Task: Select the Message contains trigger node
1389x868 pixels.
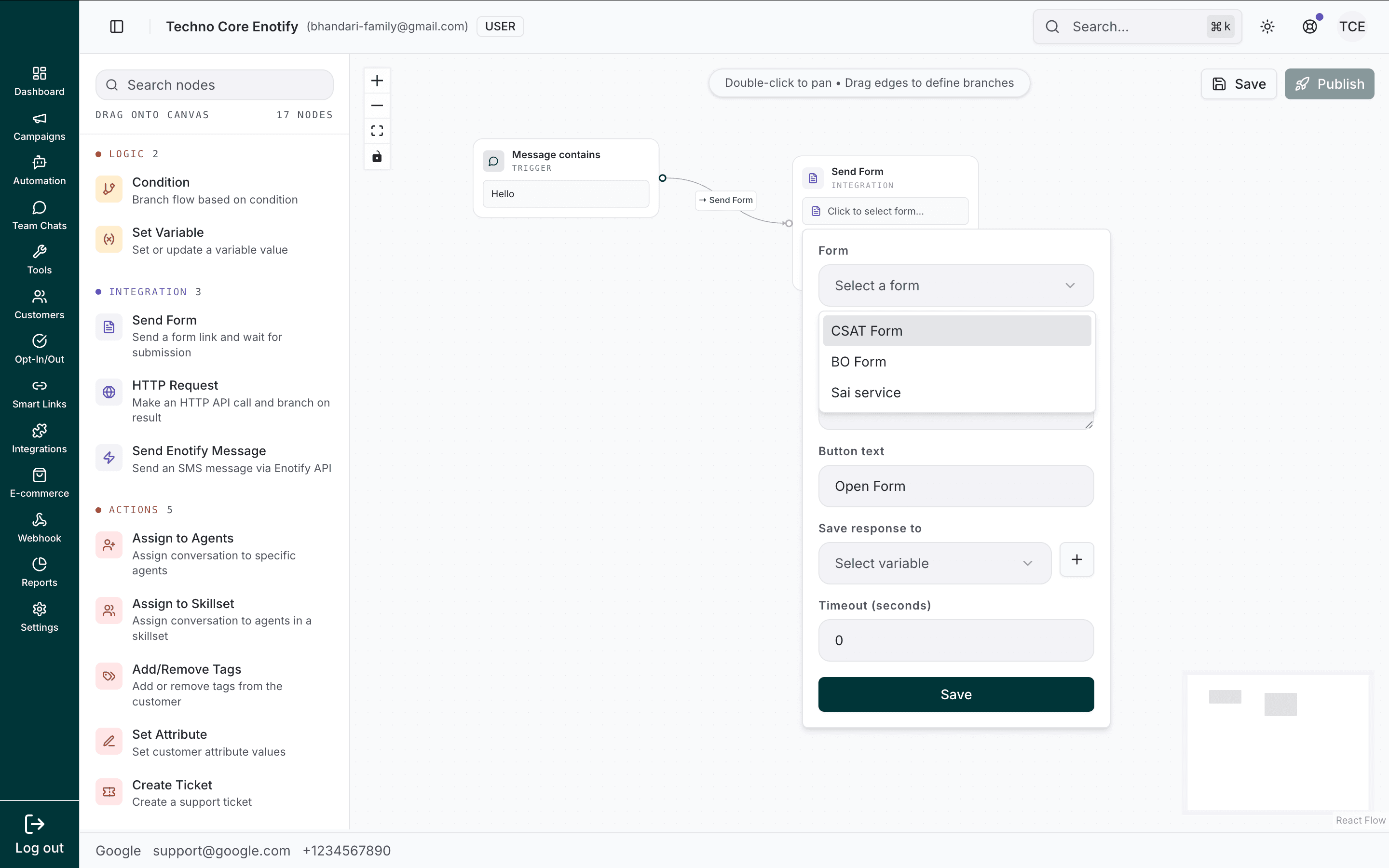Action: (566, 178)
